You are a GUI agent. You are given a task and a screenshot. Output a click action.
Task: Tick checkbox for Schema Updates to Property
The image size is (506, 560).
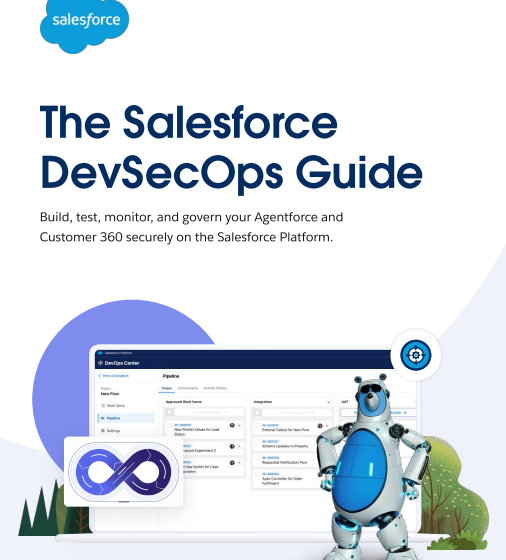(257, 442)
